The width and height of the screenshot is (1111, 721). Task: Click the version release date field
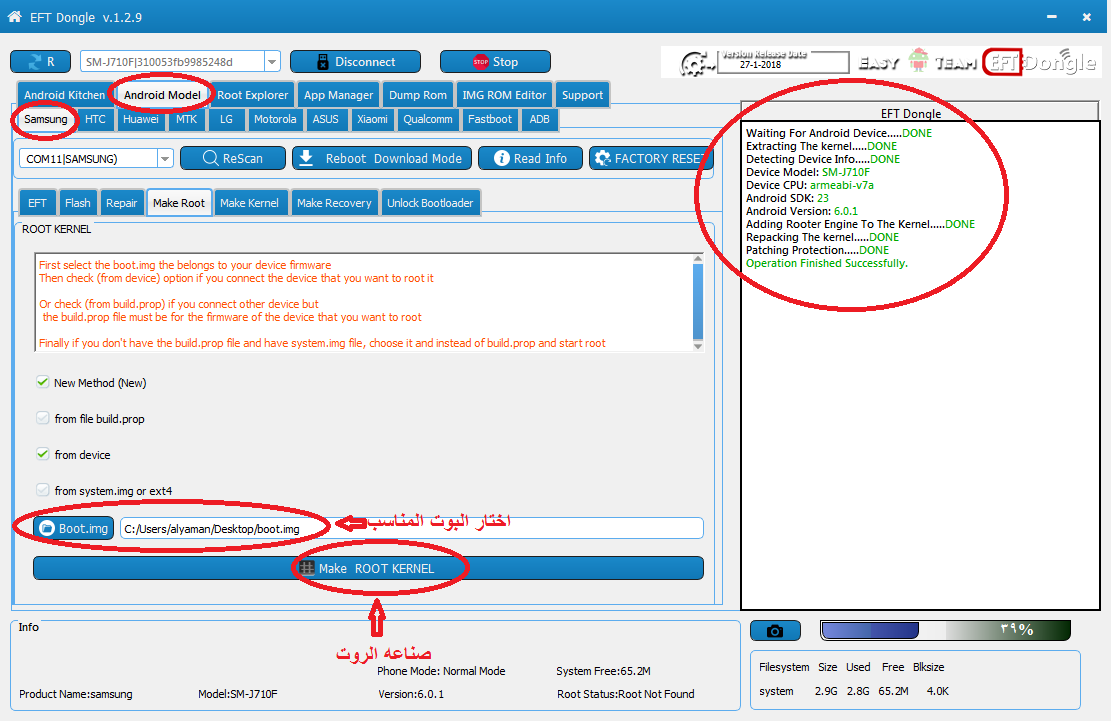[x=782, y=62]
